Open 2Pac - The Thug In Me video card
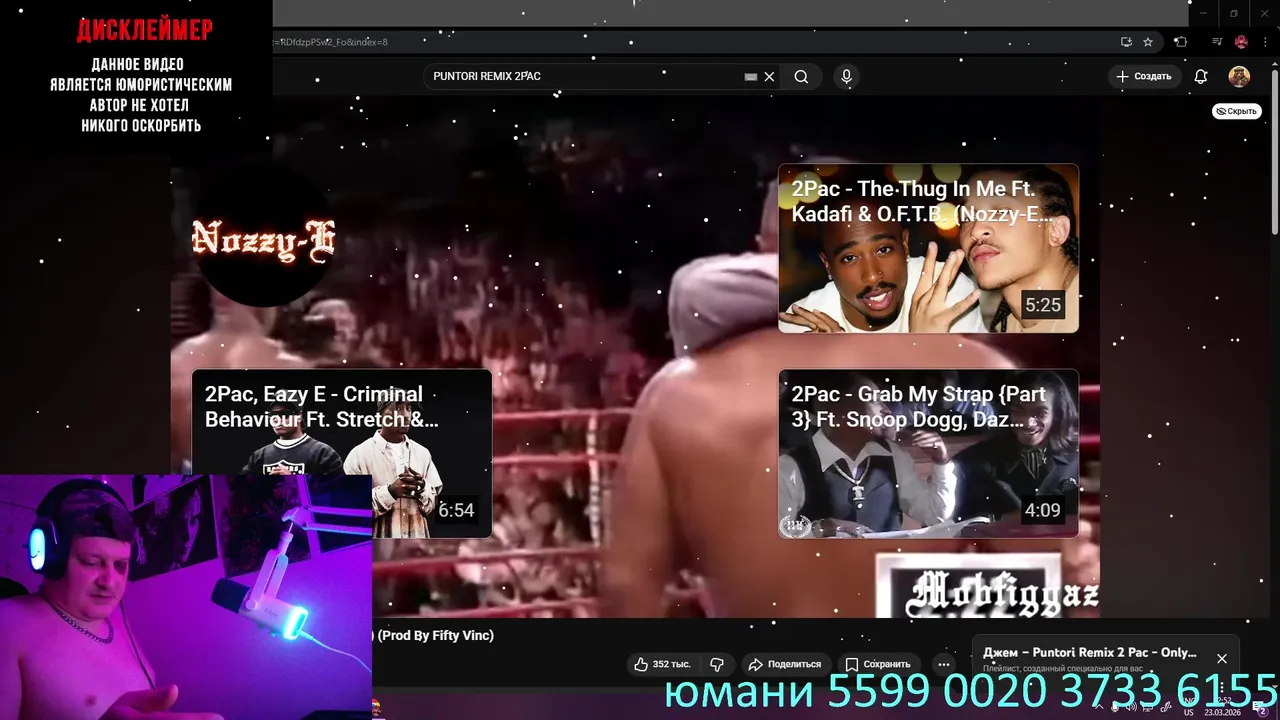 pyautogui.click(x=928, y=248)
